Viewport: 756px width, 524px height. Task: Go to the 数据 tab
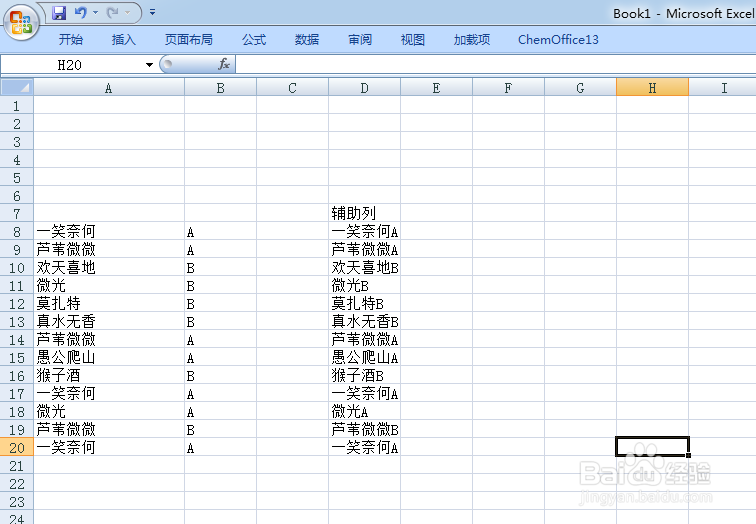pyautogui.click(x=307, y=40)
